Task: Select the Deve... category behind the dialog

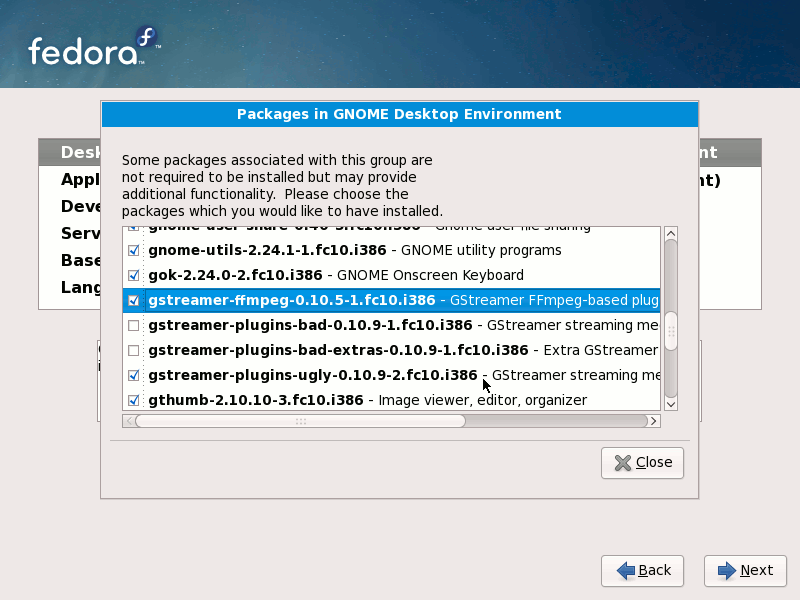Action: 81,206
